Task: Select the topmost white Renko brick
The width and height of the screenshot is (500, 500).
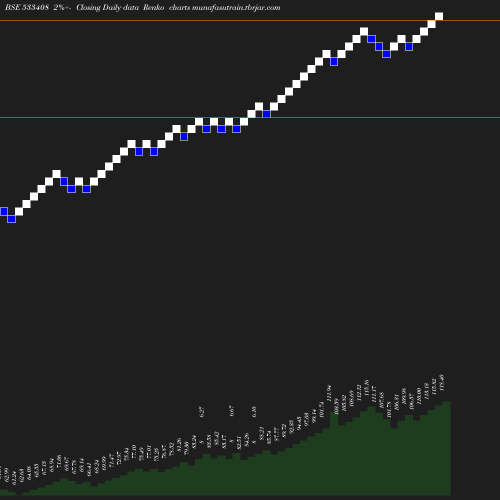Action: (439, 16)
